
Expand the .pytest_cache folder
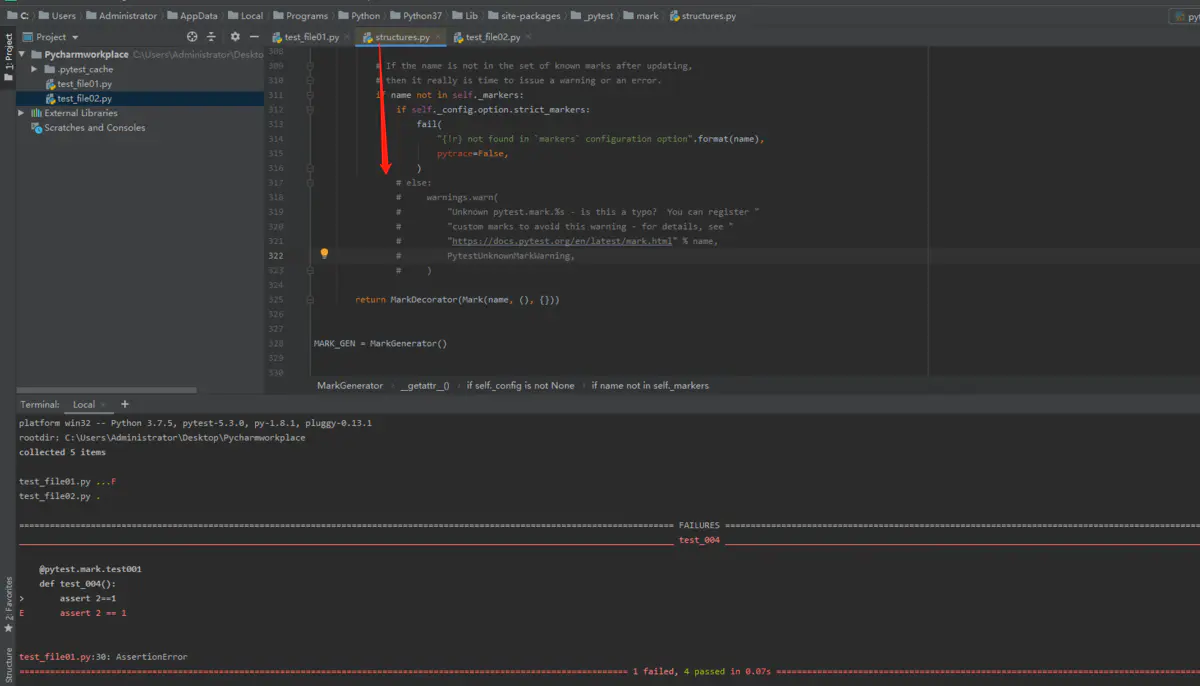36,69
